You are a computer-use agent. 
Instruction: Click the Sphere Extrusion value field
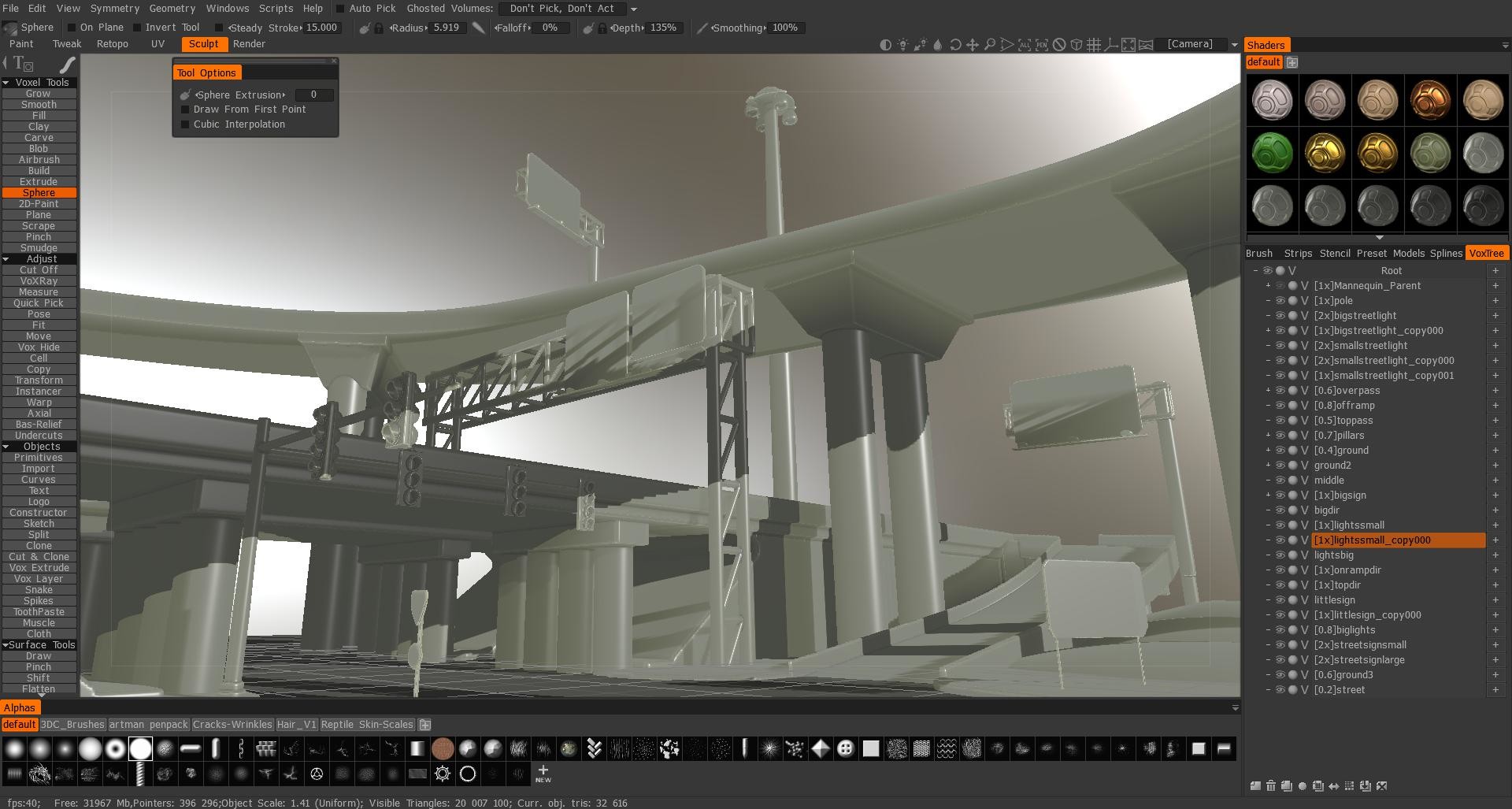(313, 95)
